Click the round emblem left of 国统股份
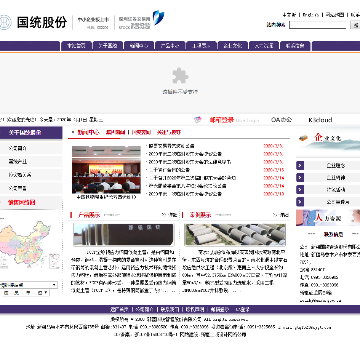This screenshot has width=360, height=360. [x=5, y=22]
